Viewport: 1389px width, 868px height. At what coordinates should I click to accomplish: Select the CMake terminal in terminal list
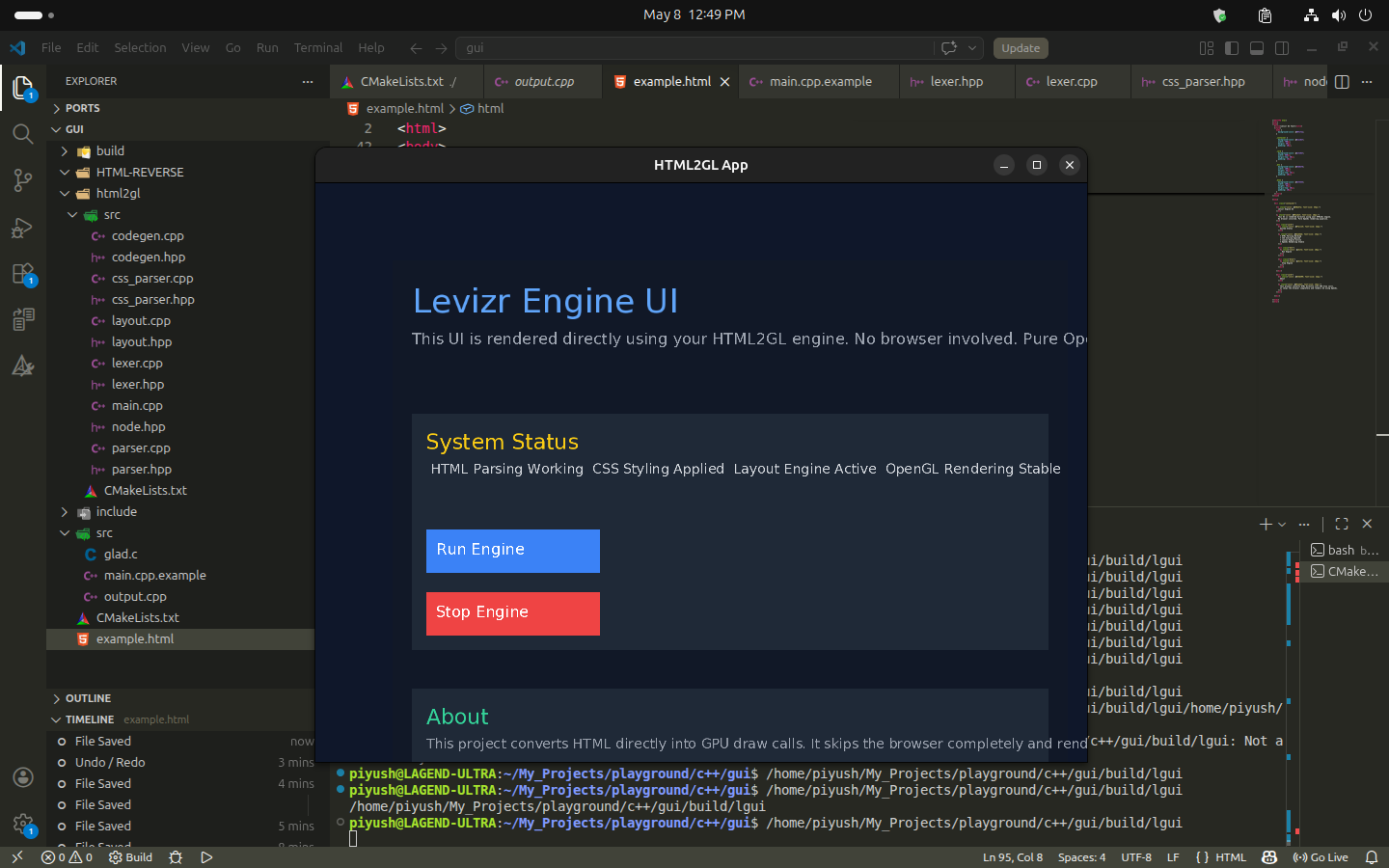click(x=1345, y=572)
